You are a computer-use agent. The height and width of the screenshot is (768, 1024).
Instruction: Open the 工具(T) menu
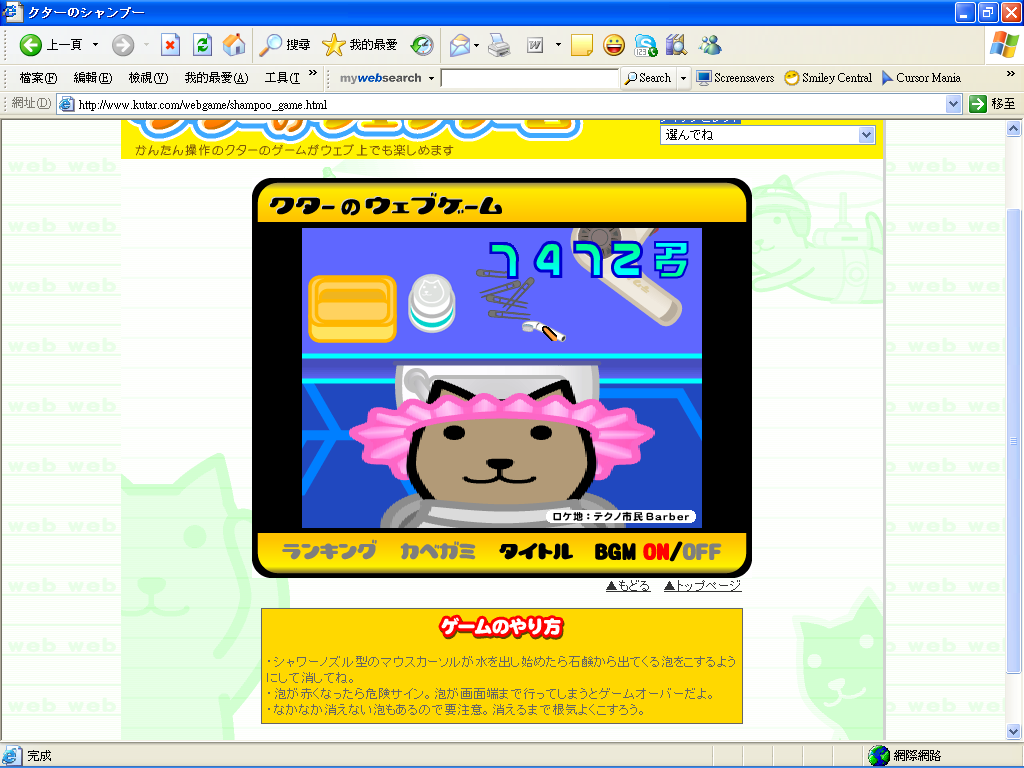coord(282,78)
